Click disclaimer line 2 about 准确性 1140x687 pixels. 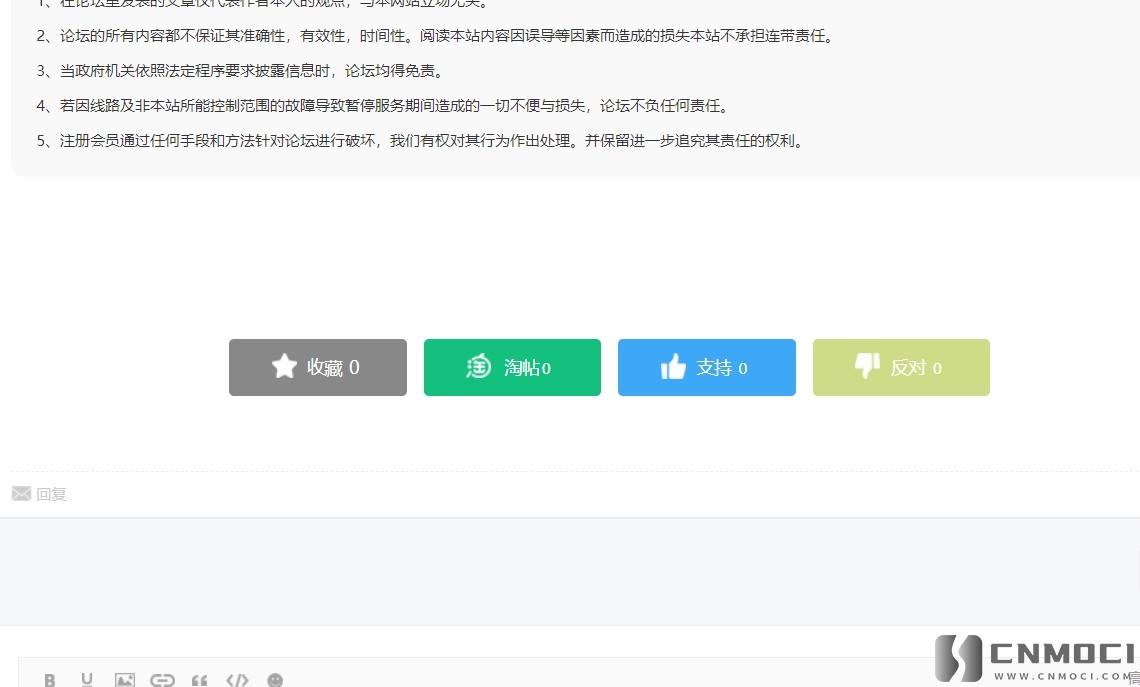click(435, 36)
